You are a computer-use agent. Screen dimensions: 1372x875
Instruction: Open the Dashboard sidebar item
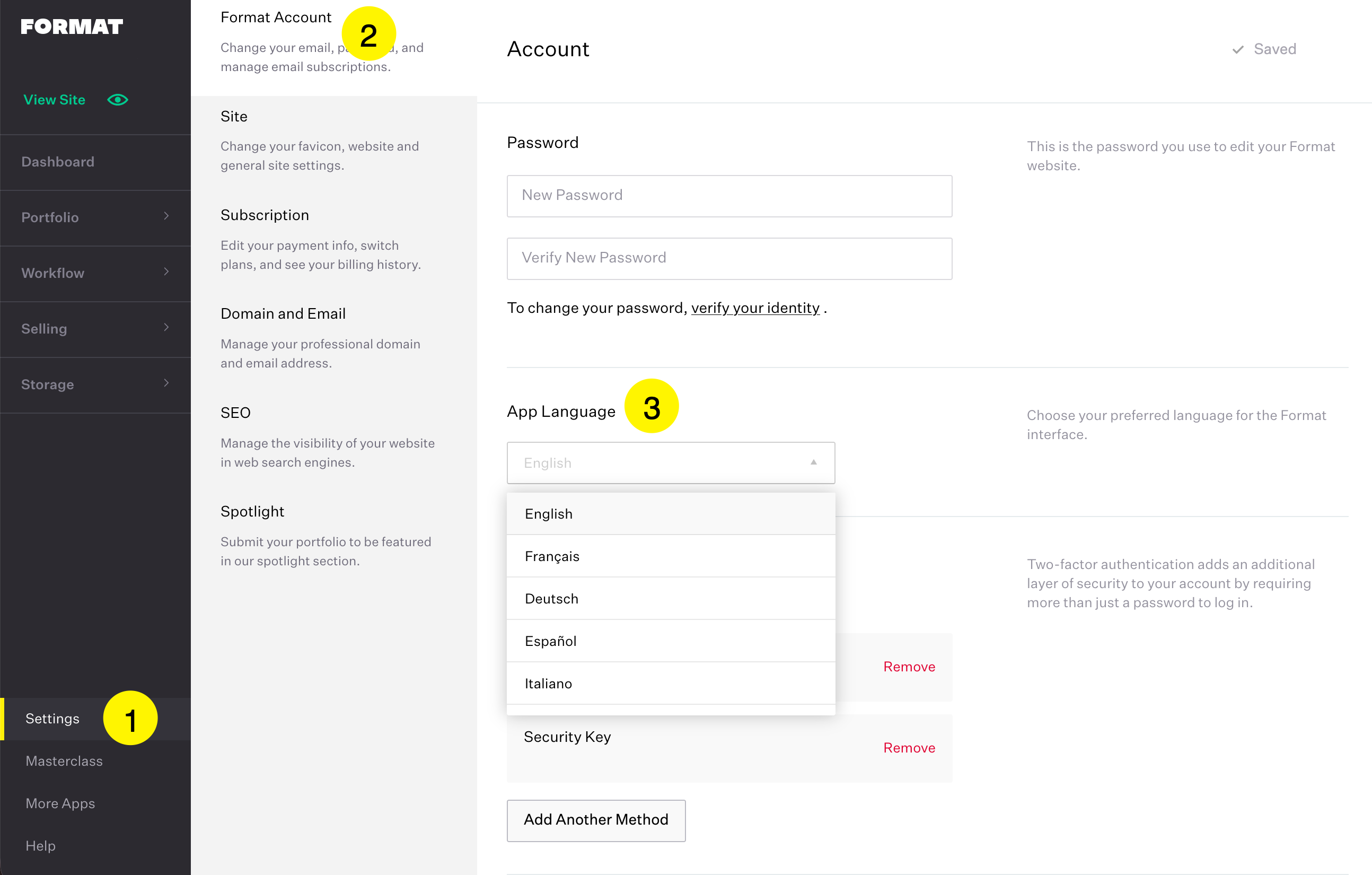(x=58, y=162)
